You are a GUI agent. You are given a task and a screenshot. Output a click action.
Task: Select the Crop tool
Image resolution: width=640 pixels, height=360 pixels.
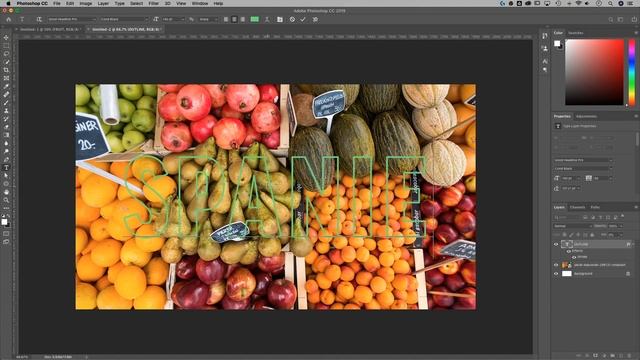(x=6, y=70)
